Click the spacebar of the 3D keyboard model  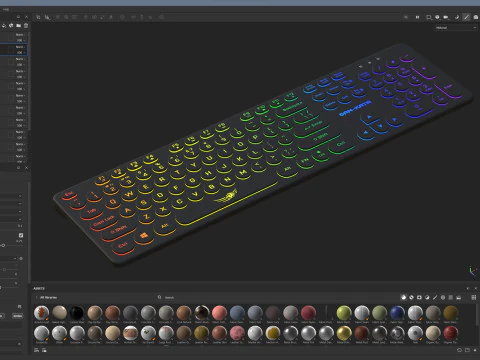point(227,204)
